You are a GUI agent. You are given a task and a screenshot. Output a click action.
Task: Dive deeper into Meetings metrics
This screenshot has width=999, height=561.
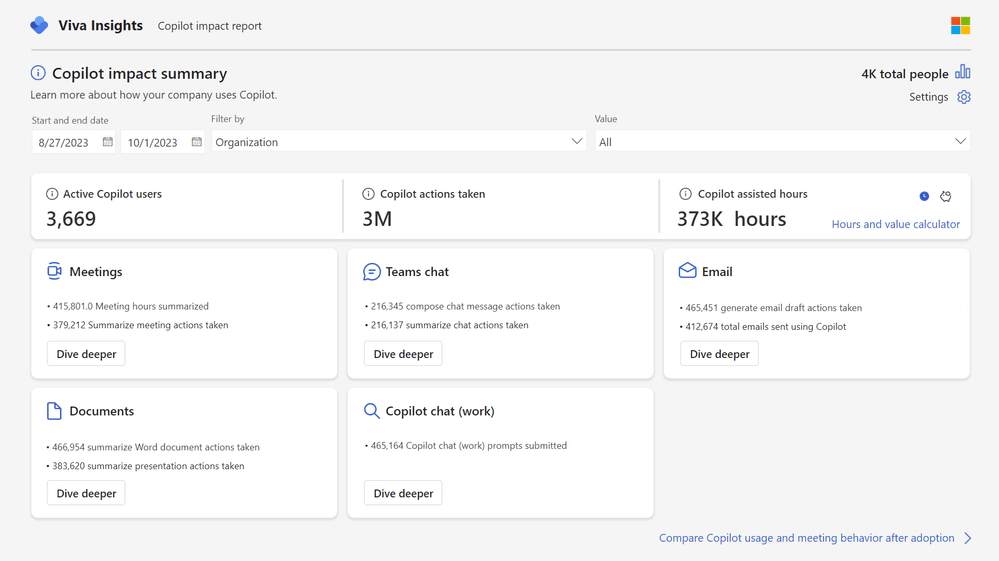(x=86, y=354)
